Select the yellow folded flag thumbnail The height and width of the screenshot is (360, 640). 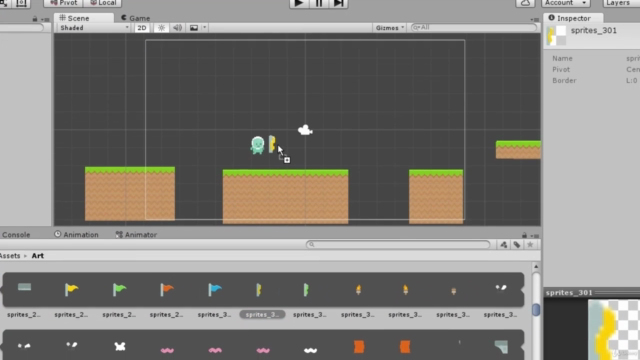click(x=259, y=290)
